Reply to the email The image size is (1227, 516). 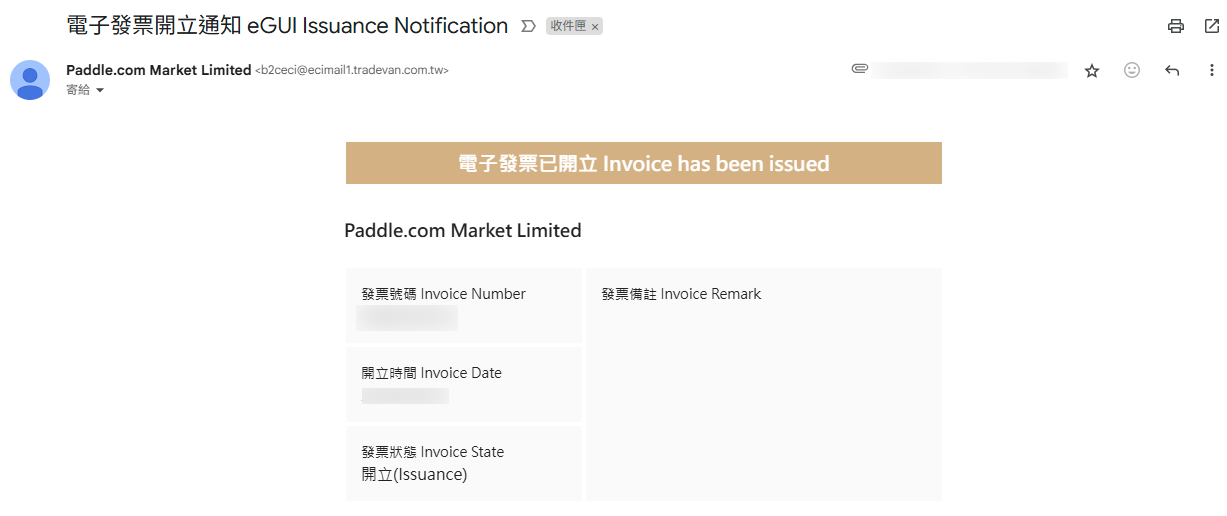pyautogui.click(x=1172, y=71)
